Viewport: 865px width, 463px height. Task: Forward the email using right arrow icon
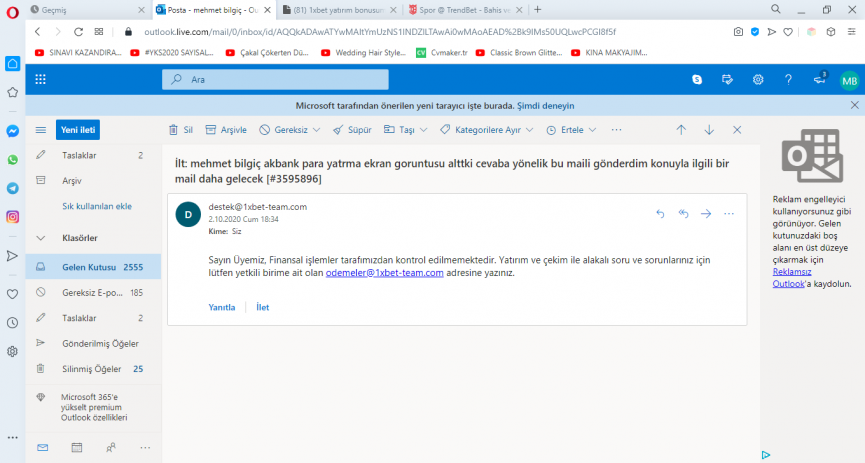(x=706, y=214)
